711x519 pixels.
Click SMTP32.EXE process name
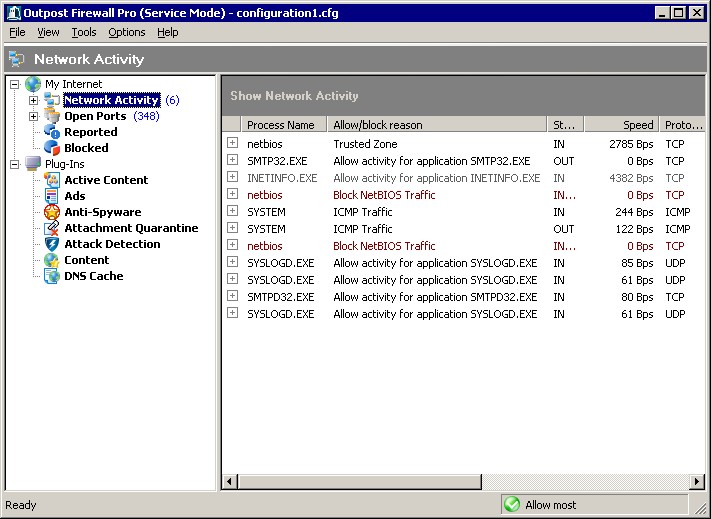(x=277, y=161)
